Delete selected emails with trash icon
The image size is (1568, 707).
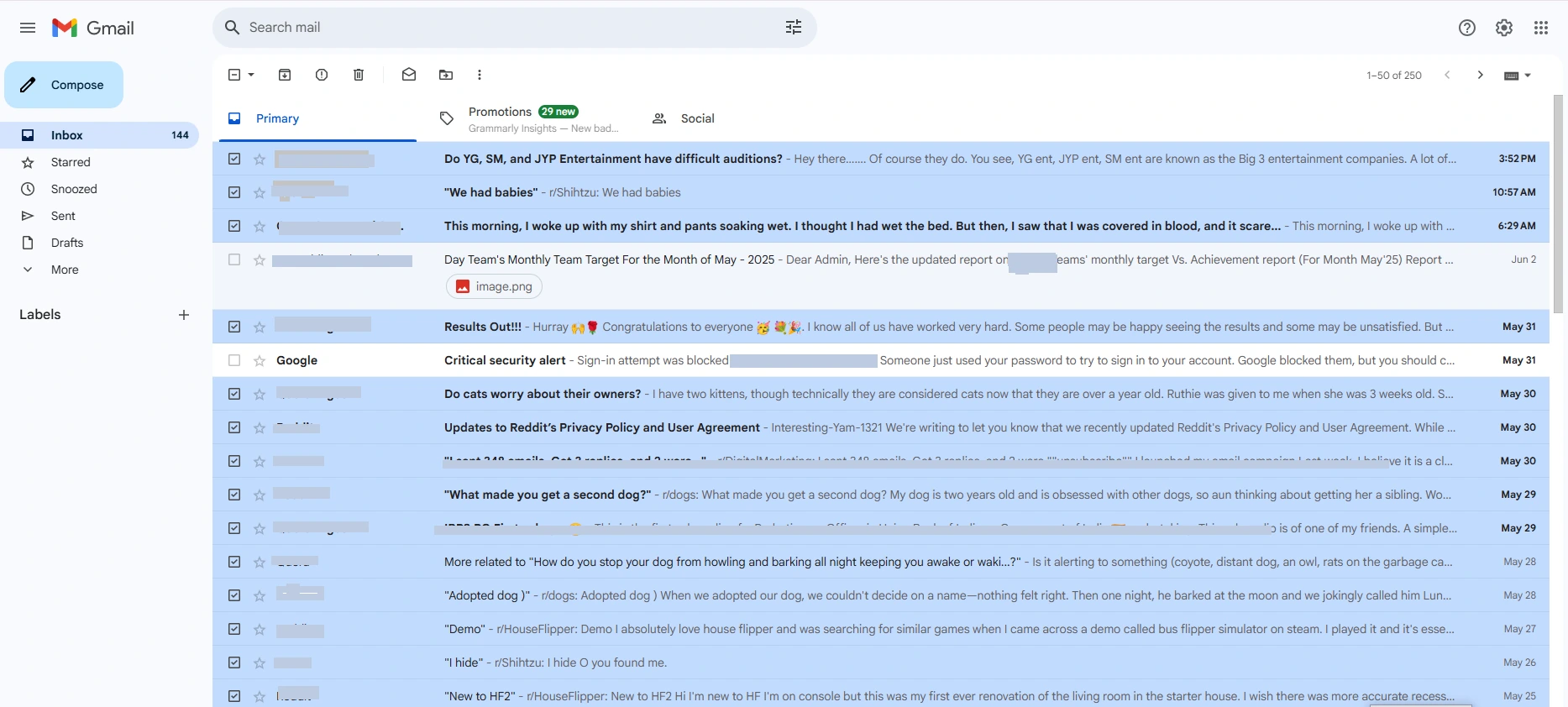click(359, 75)
